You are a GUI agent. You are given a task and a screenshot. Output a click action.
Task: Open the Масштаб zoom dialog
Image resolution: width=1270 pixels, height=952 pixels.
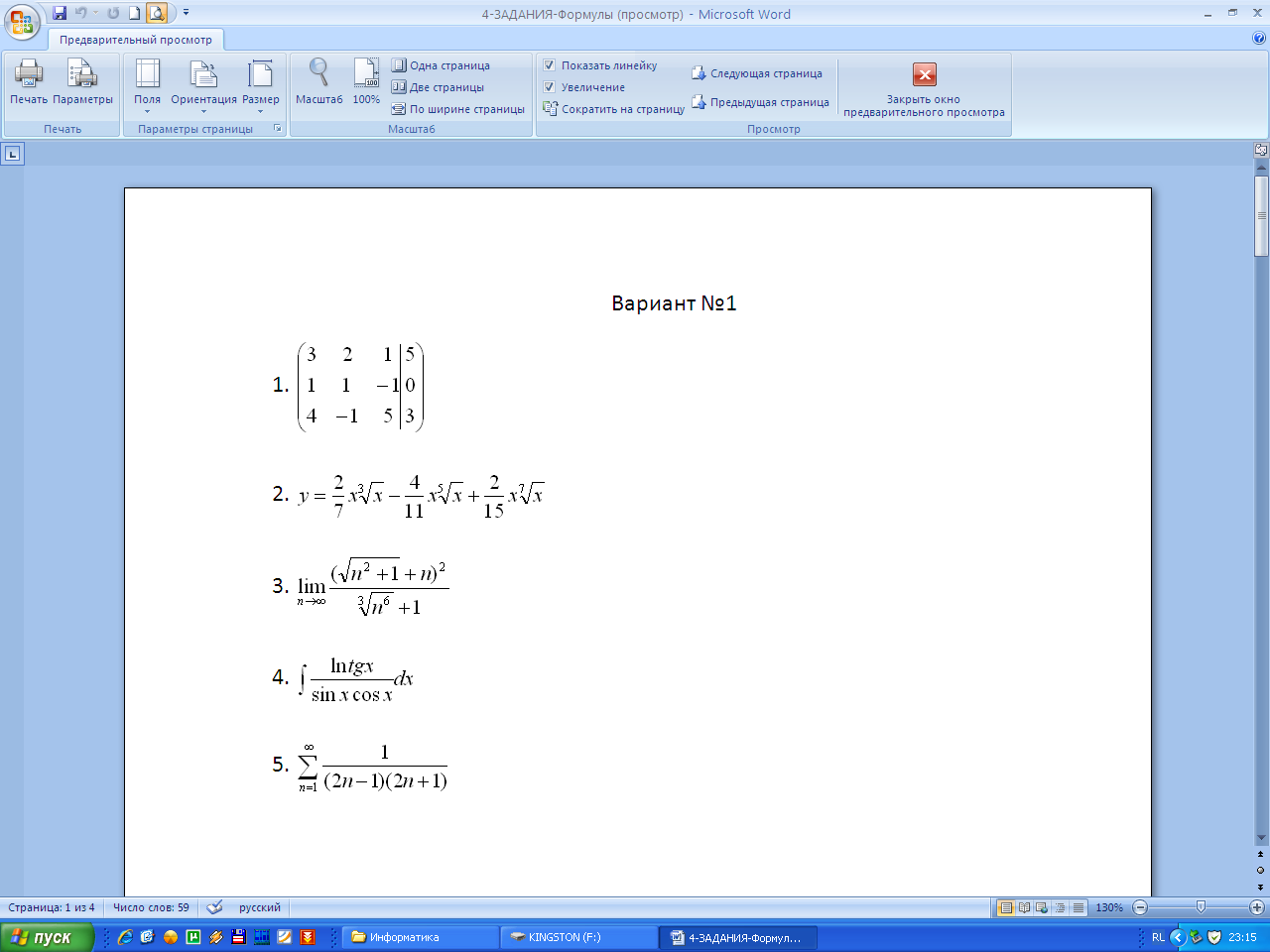318,82
